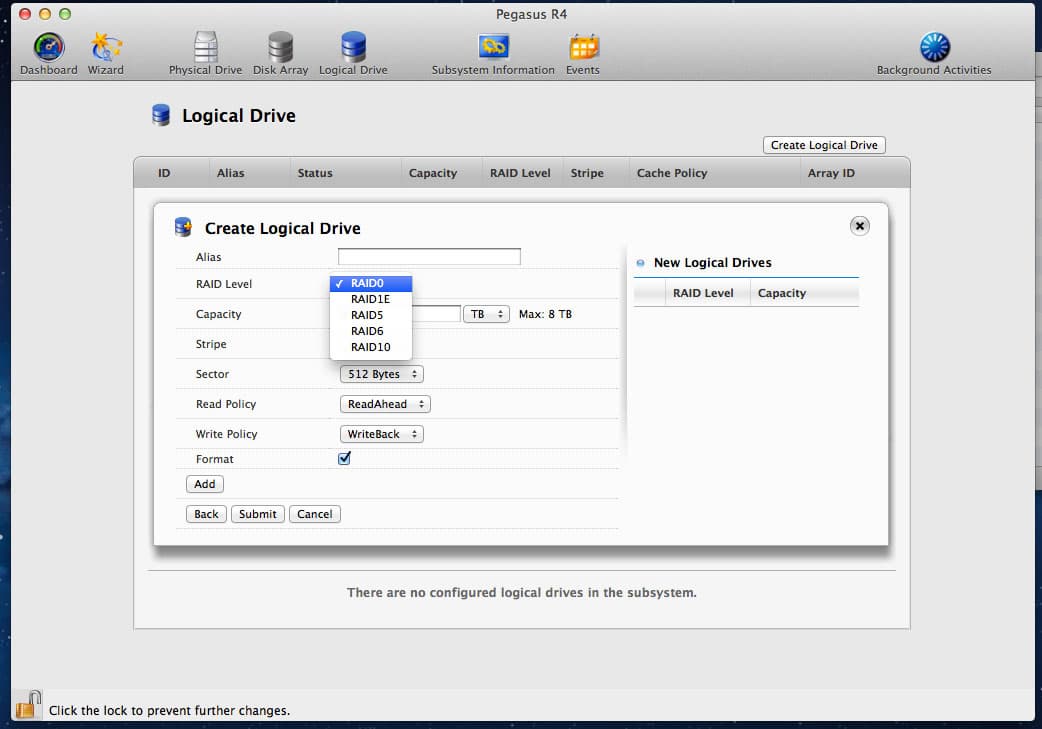Screen dimensions: 1042x729
Task: Open the Physical Drive section
Action: click(x=205, y=54)
